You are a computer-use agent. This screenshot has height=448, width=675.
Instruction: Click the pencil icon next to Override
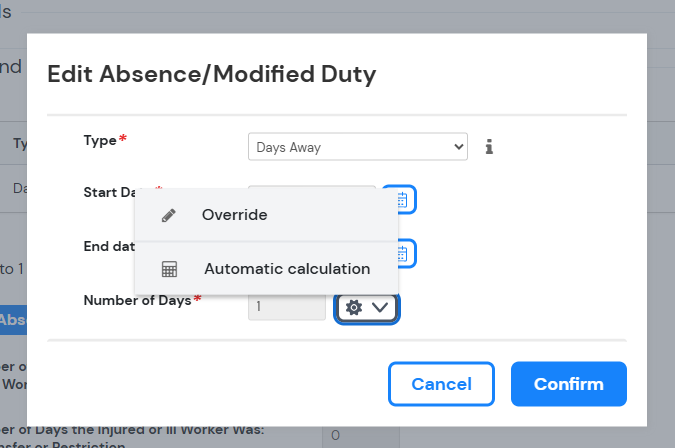click(x=169, y=215)
